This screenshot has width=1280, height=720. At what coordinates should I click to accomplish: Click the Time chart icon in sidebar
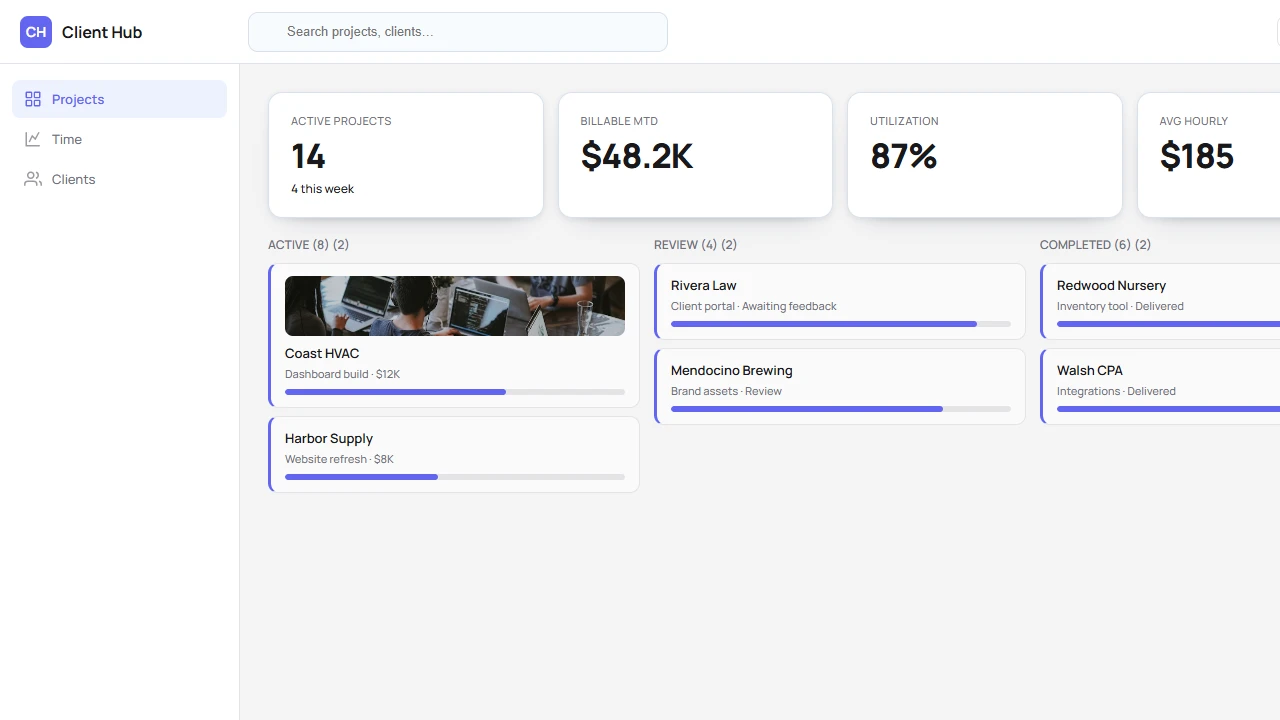(33, 139)
